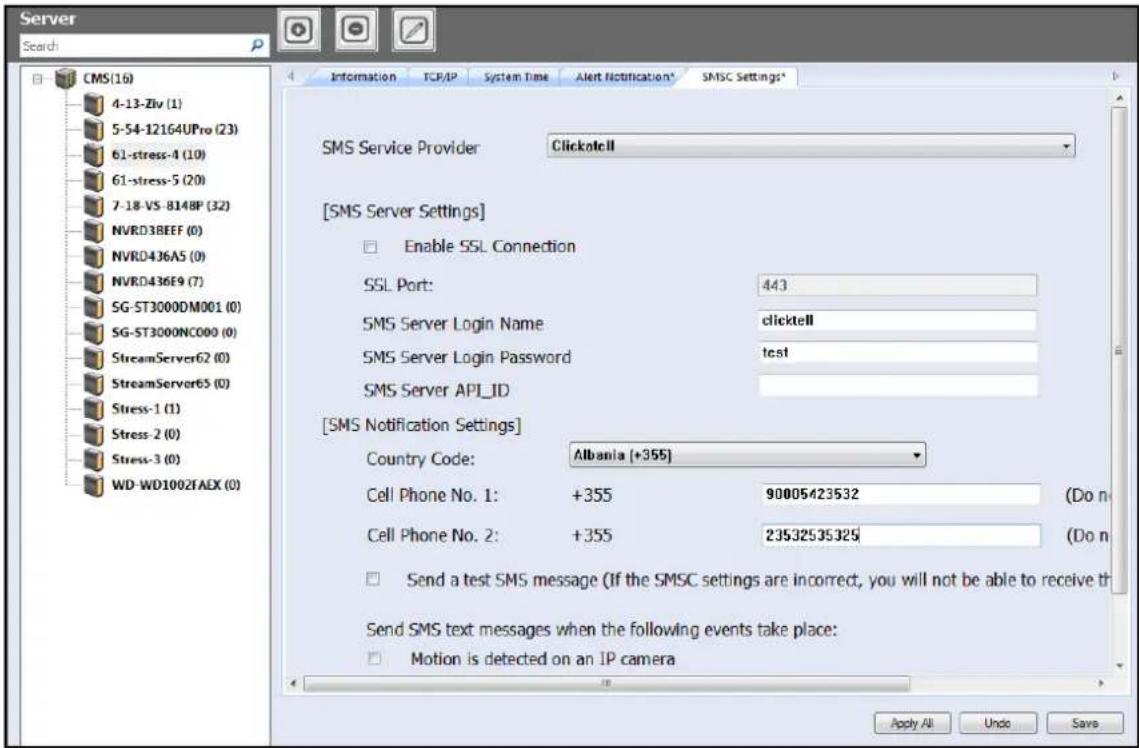
Task: Switch to the TCP/IP tab
Action: tap(440, 76)
